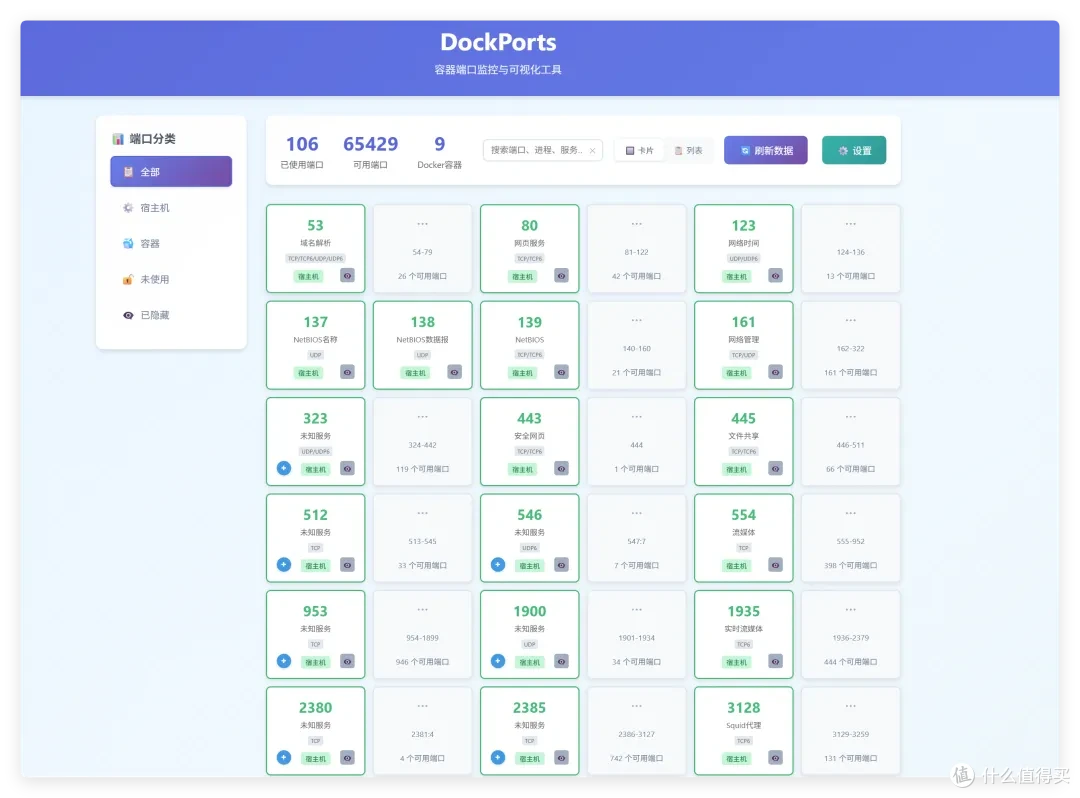Expand the 446-511 available ports range

[851, 441]
